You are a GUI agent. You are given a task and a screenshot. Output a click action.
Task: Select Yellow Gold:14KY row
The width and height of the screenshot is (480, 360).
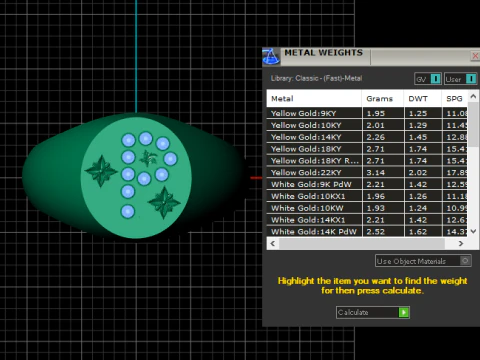[x=367, y=137]
